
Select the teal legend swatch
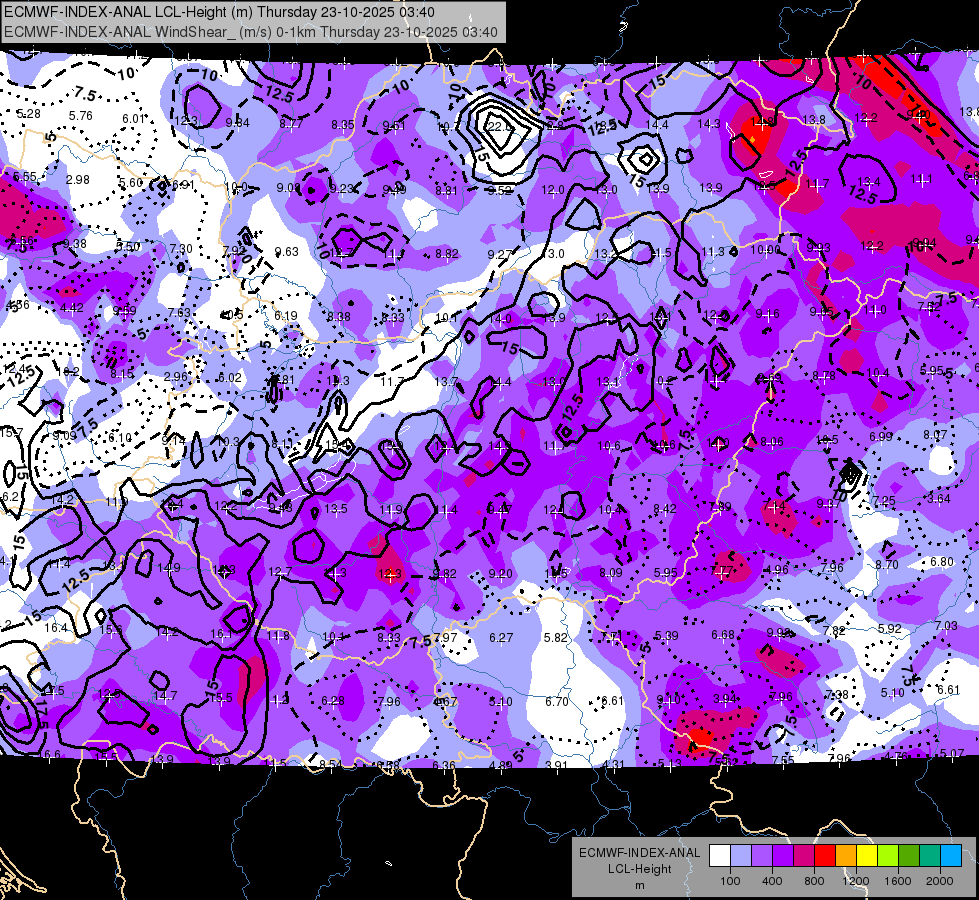click(x=930, y=855)
